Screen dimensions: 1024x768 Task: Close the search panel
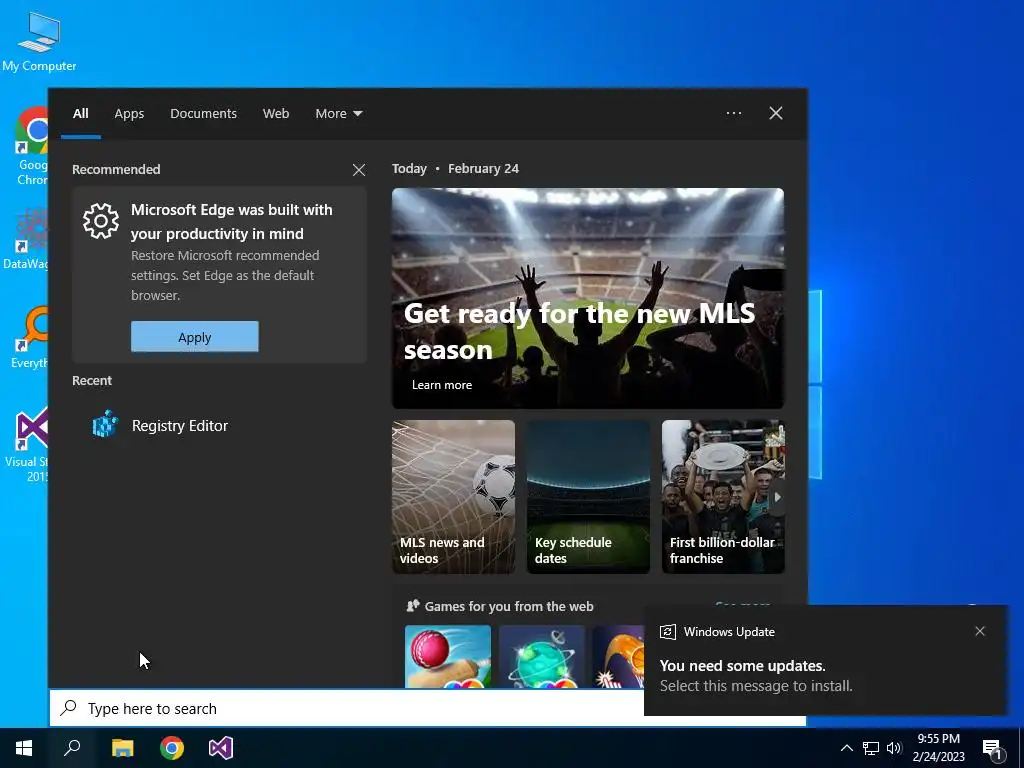click(x=775, y=113)
